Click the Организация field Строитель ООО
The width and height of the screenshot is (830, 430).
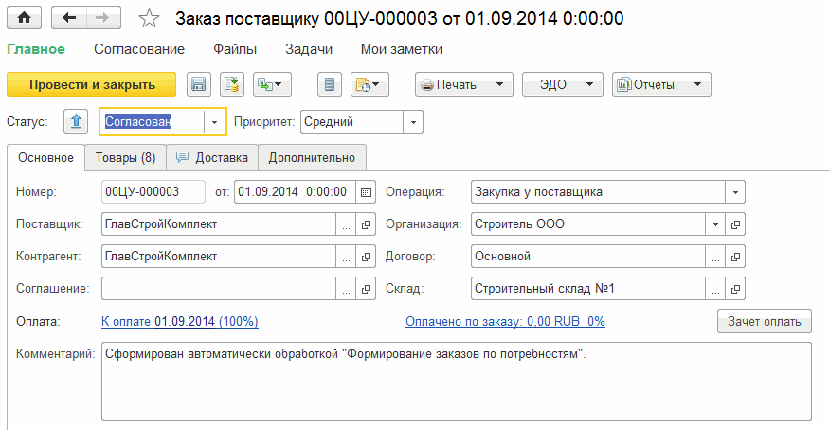[x=588, y=225]
